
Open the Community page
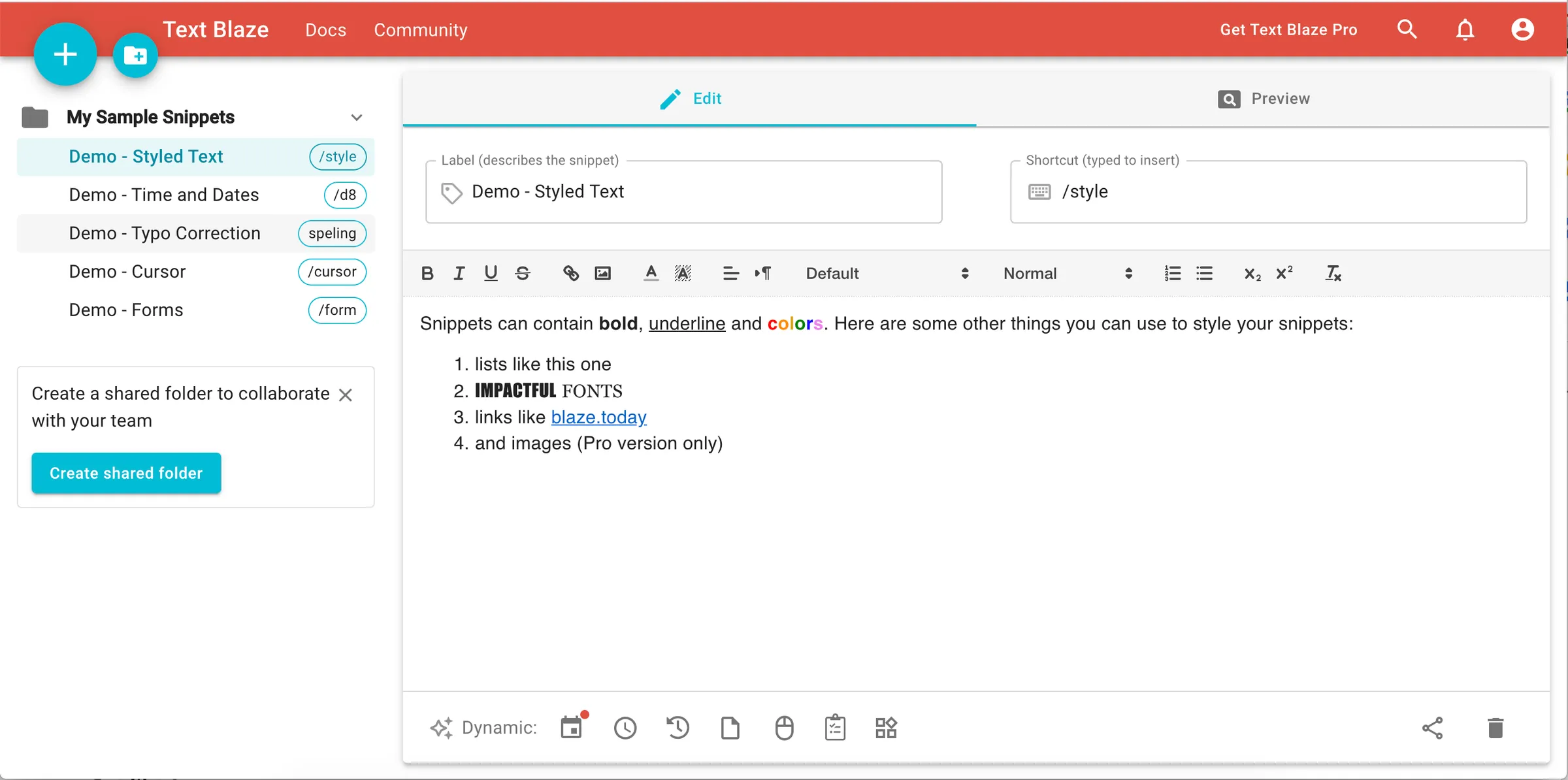point(420,29)
